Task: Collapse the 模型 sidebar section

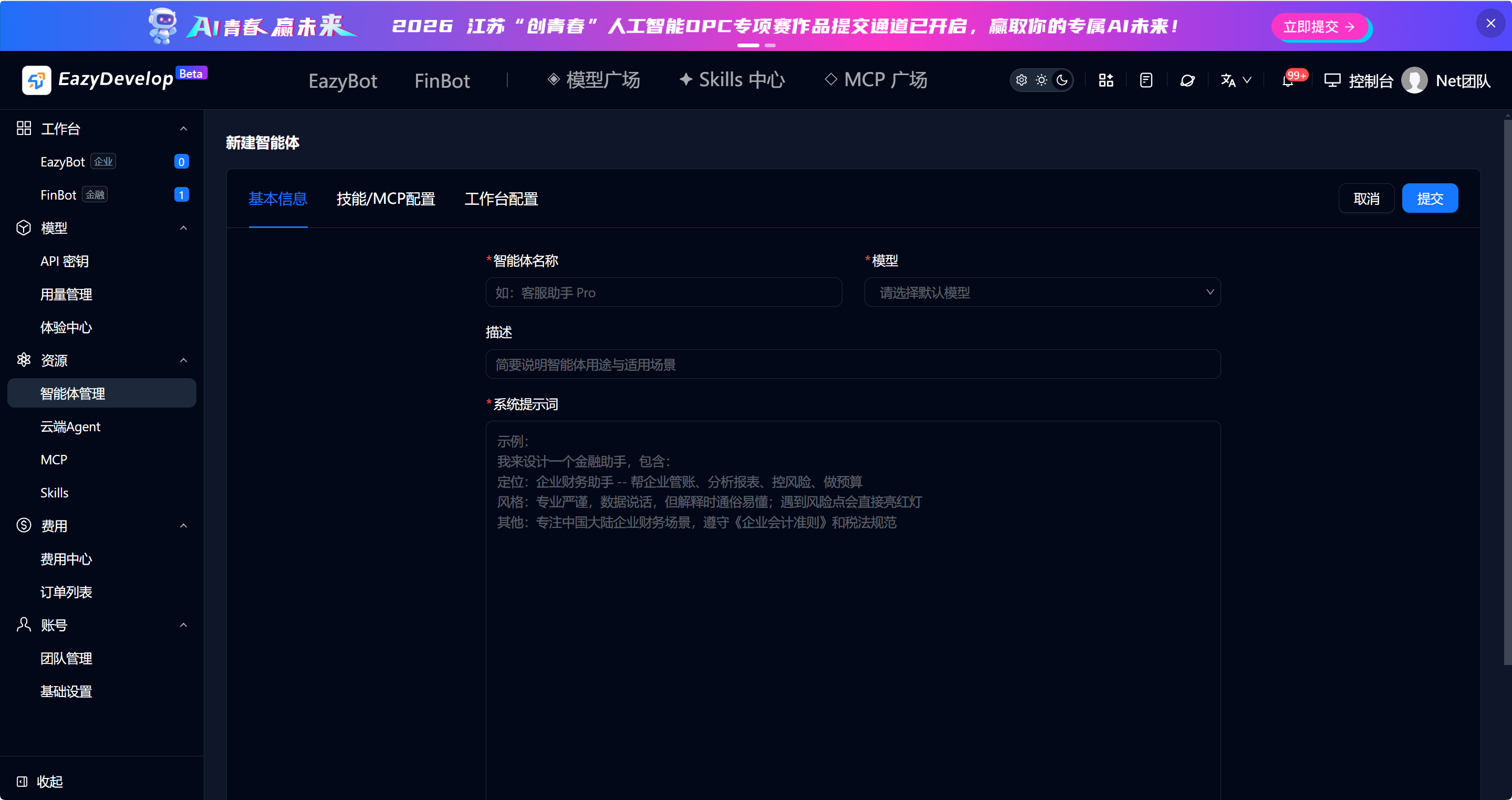Action: (183, 228)
